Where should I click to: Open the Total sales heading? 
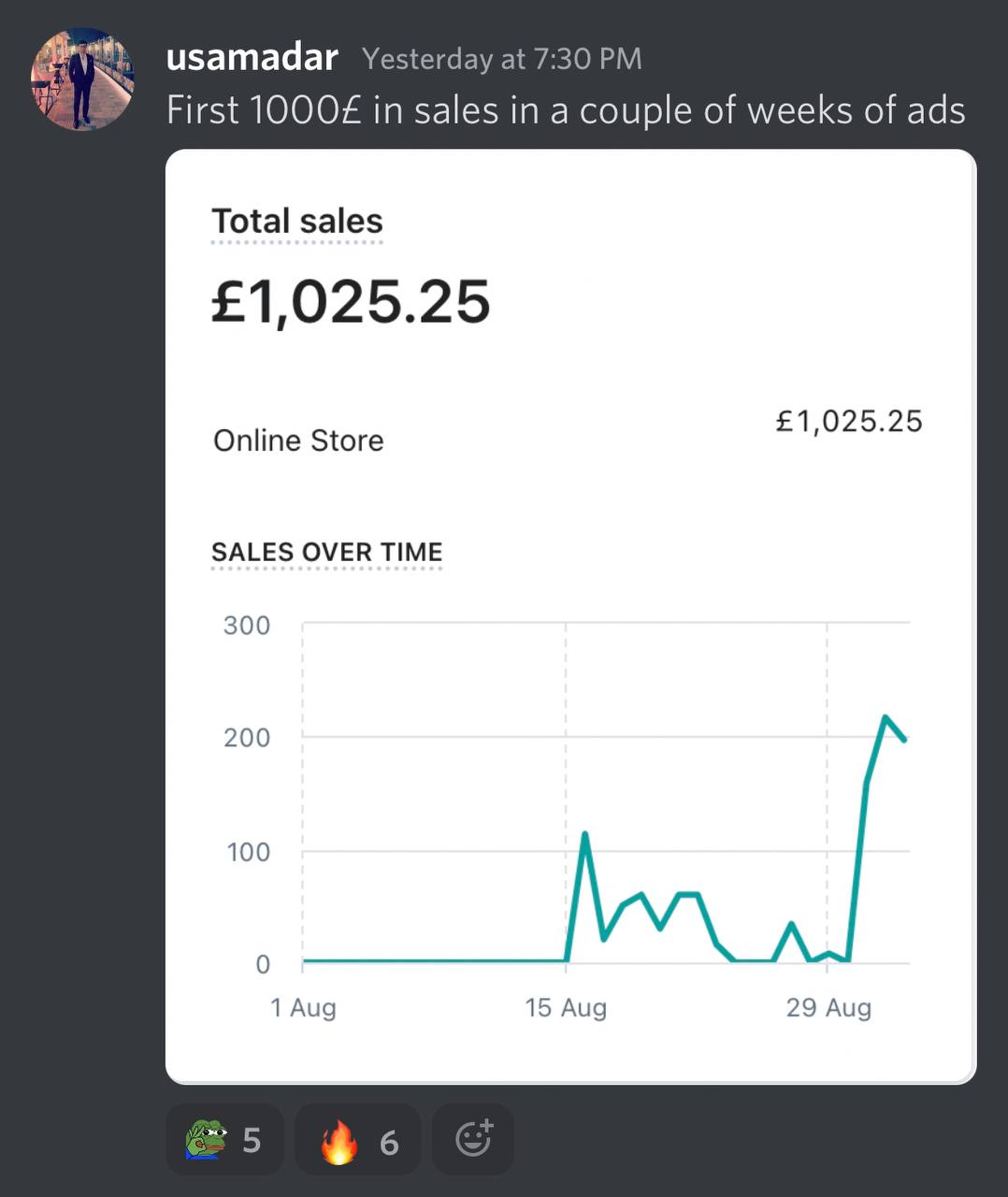297,222
